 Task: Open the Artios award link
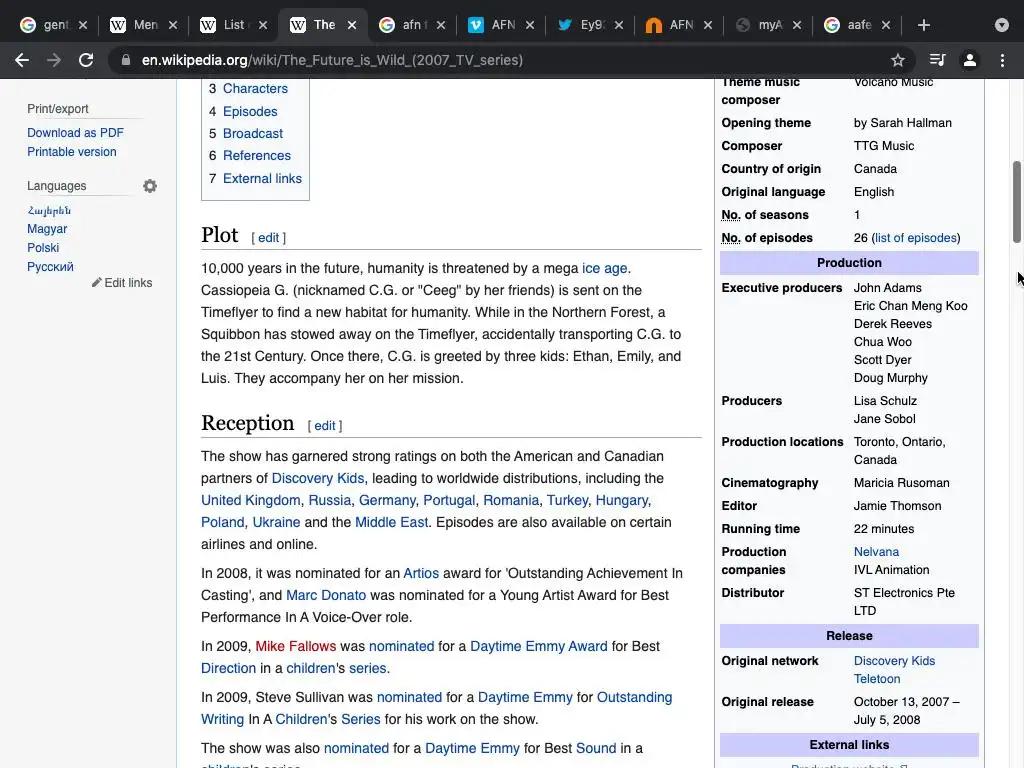point(421,573)
